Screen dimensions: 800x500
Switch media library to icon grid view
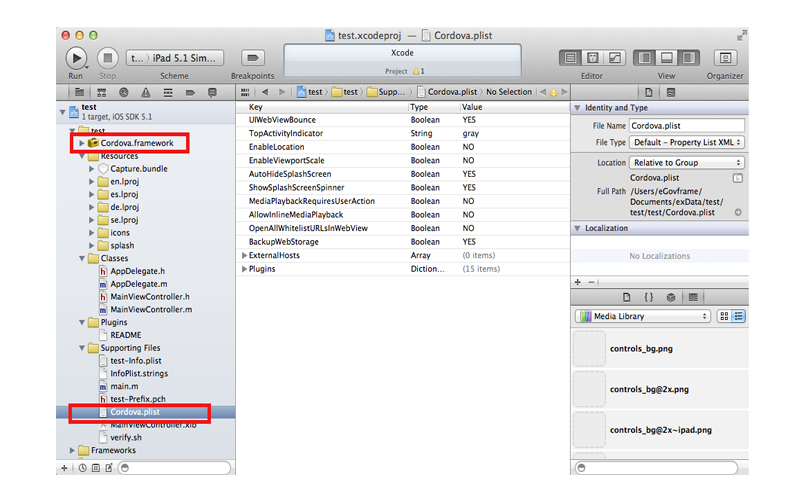pyautogui.click(x=725, y=316)
